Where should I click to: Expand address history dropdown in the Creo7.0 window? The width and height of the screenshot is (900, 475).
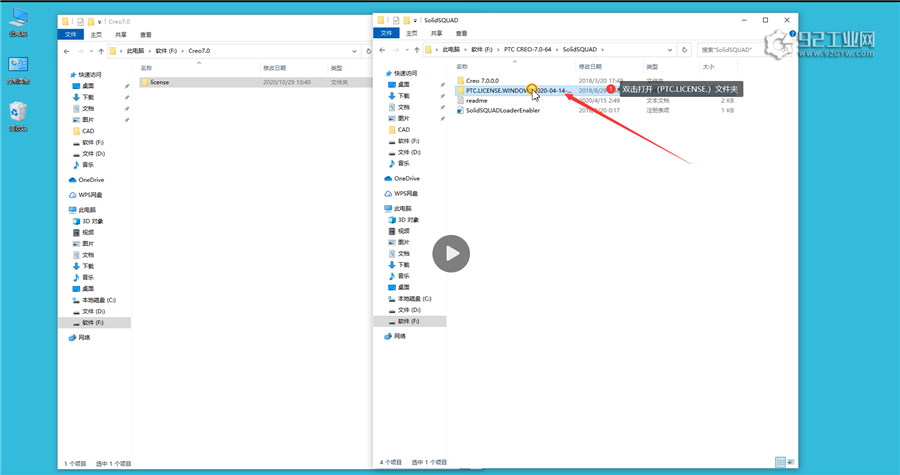point(355,51)
